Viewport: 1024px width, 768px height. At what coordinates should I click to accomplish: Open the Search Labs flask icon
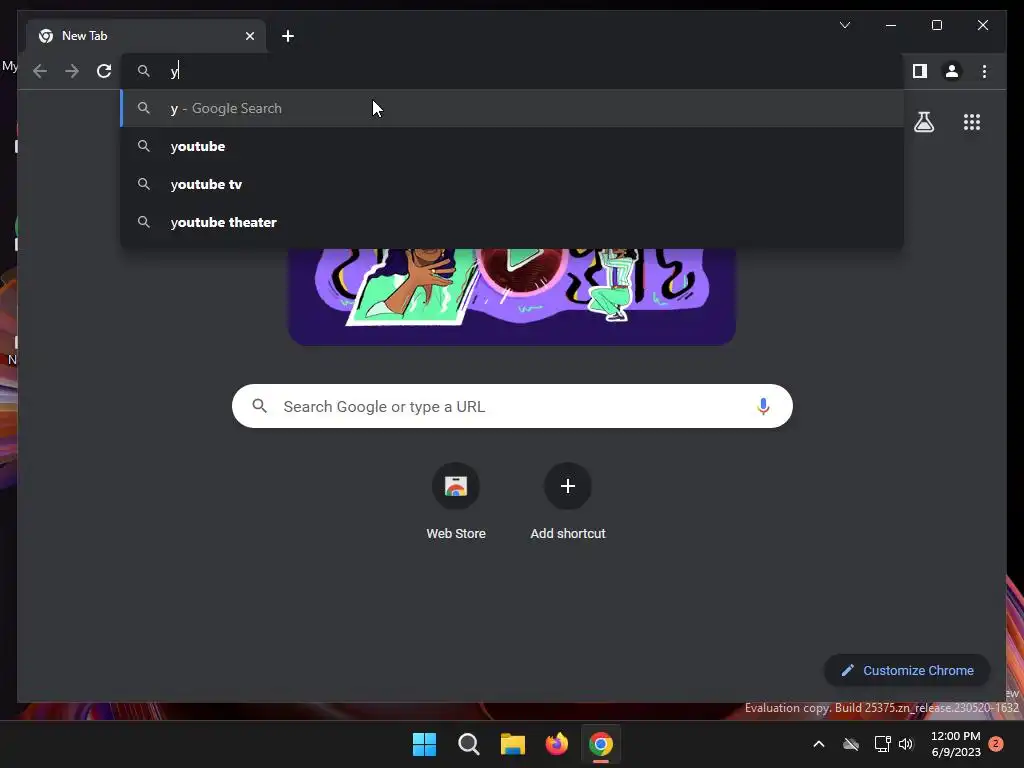pos(923,122)
